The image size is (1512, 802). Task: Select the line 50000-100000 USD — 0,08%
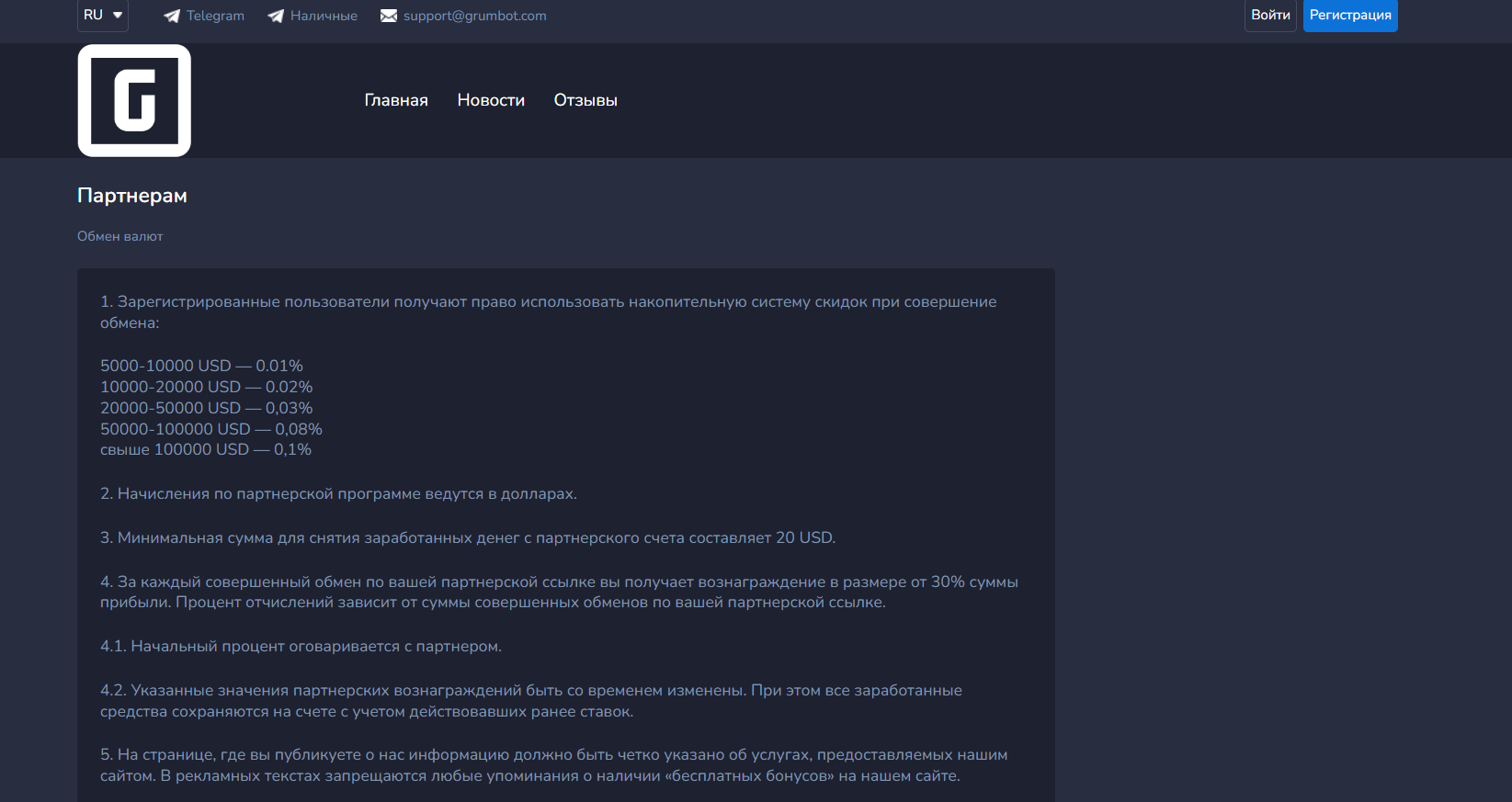pos(211,429)
